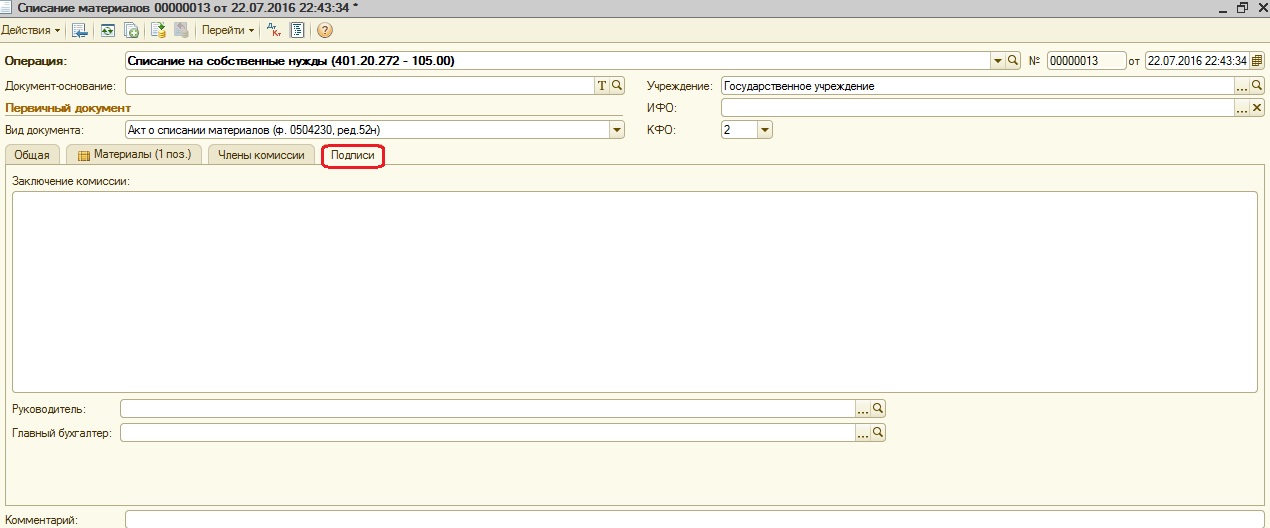Click the date field 22.07.2016 22:43:34
Screen dimensions: 1270x528
(1197, 61)
